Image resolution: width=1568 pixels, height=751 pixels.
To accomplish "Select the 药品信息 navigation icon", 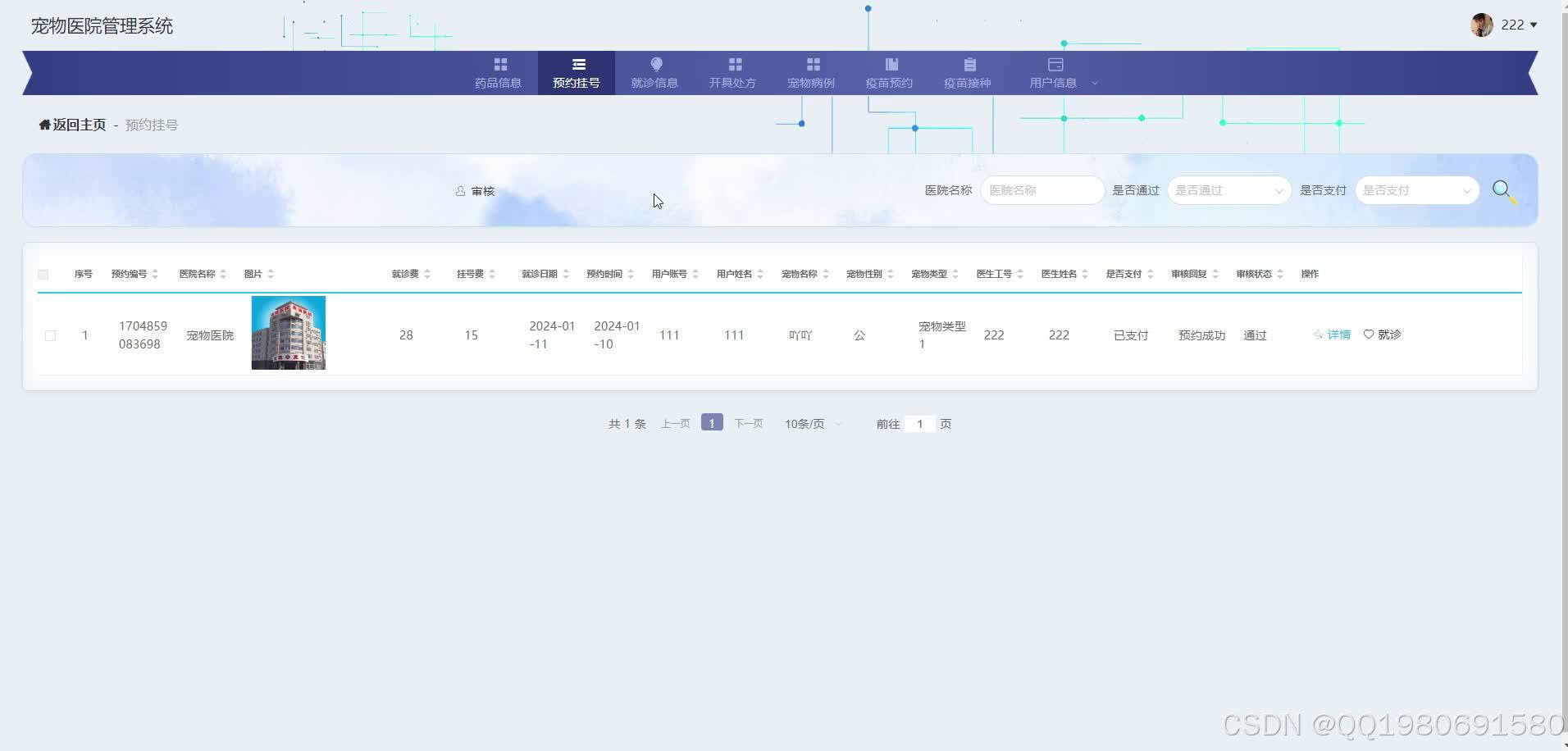I will click(x=500, y=64).
